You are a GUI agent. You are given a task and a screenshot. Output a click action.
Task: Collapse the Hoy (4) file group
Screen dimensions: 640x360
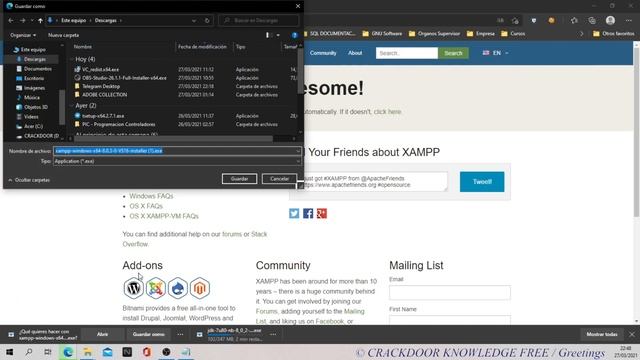click(71, 59)
